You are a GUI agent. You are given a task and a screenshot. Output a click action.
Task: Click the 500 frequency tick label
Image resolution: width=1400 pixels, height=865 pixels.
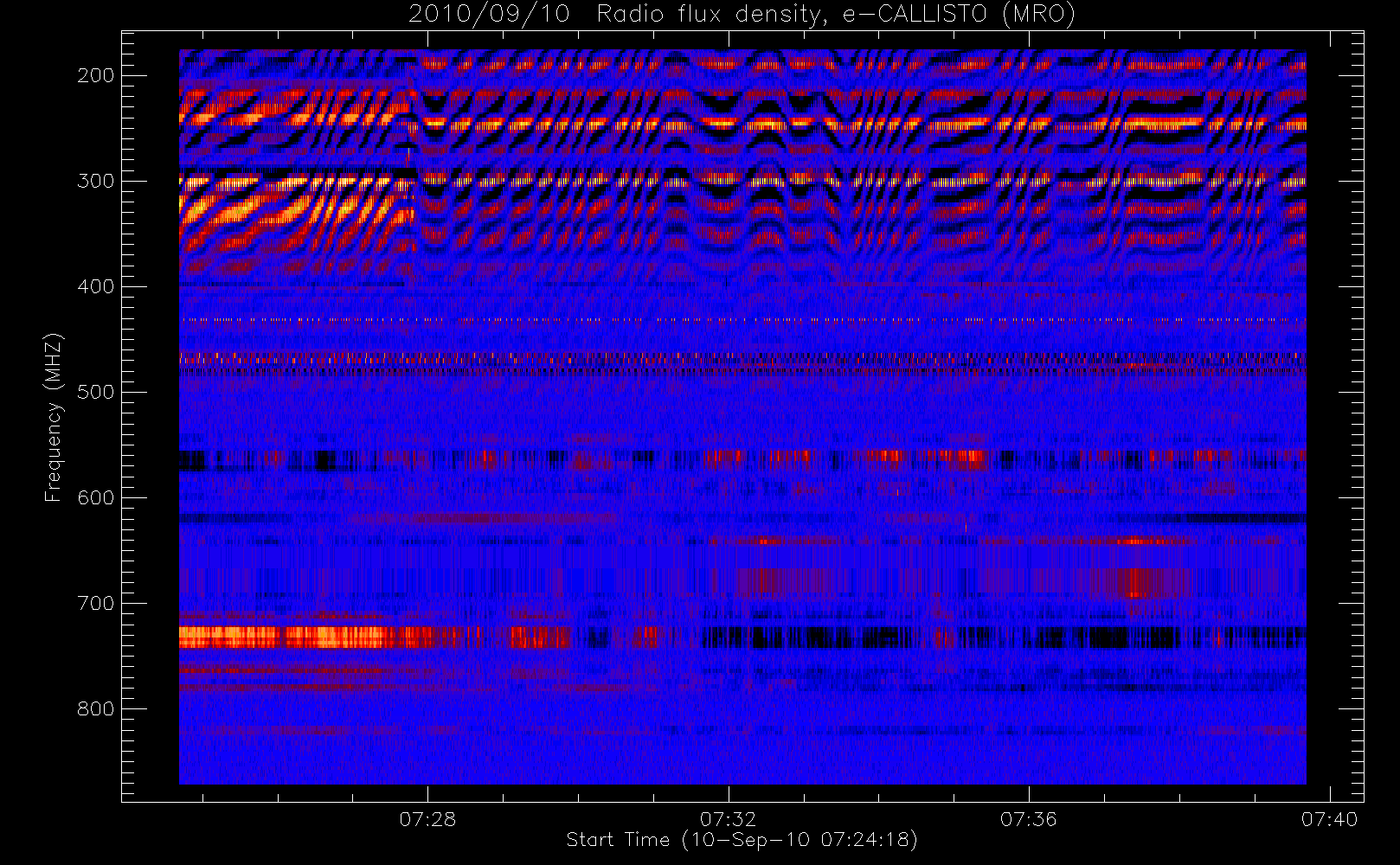95,392
